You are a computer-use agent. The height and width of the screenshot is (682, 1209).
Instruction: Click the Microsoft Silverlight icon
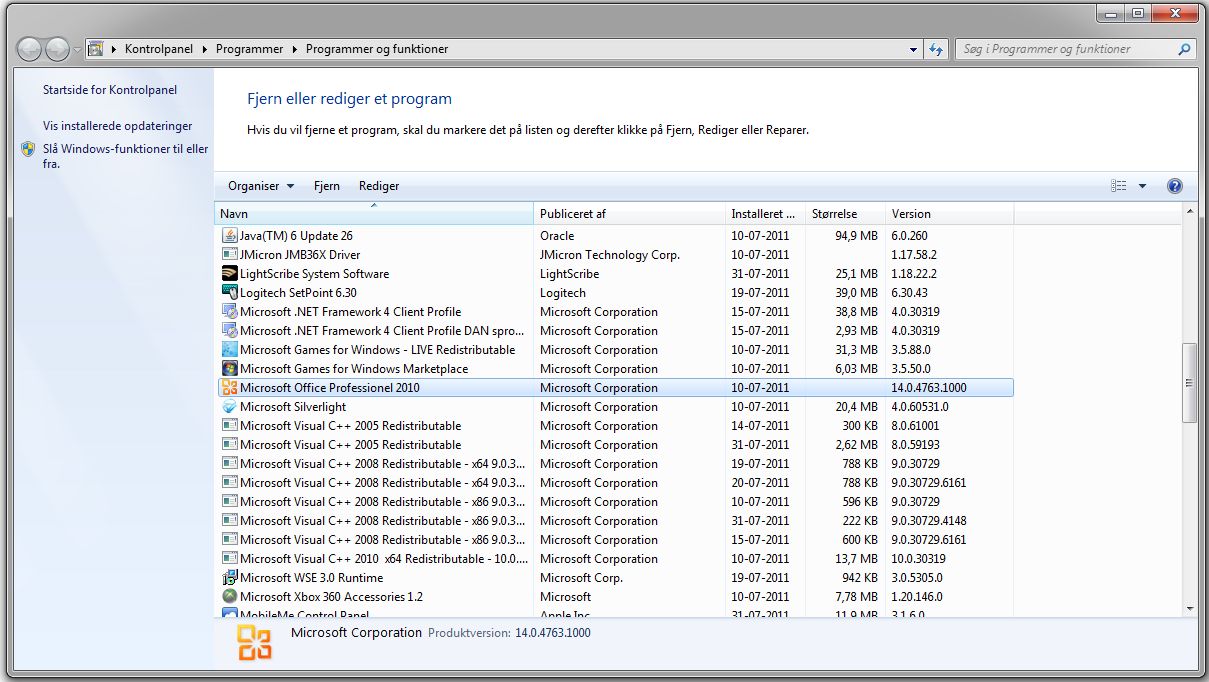229,407
